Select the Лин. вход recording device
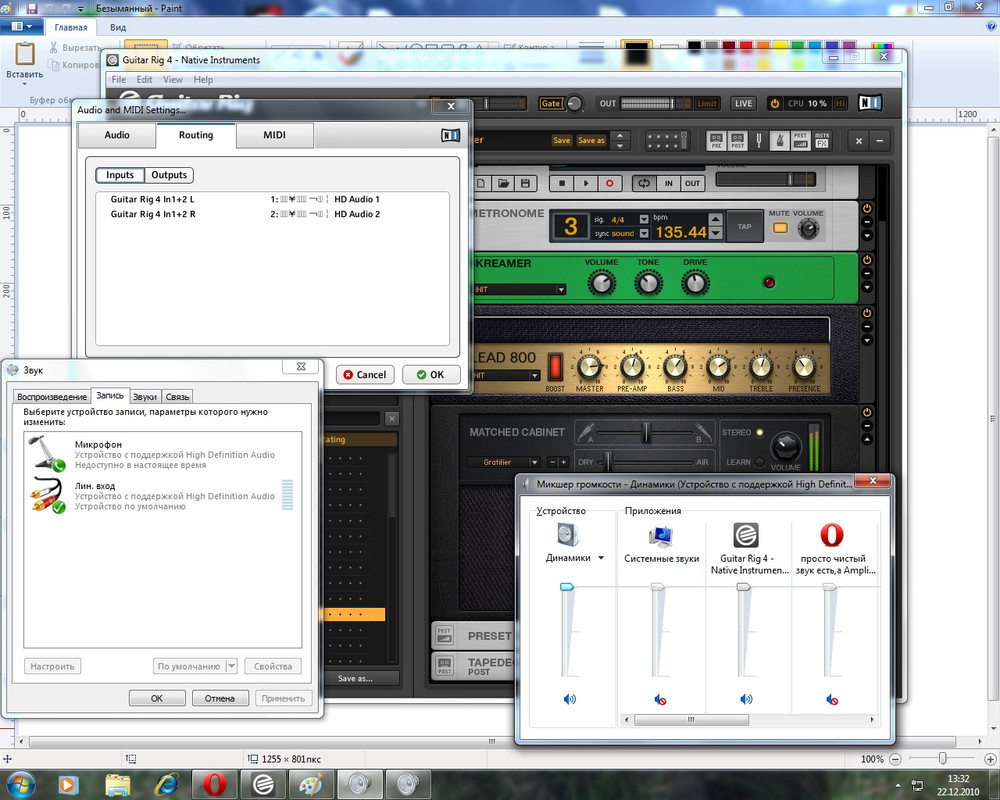Image resolution: width=1000 pixels, height=800 pixels. [x=161, y=496]
